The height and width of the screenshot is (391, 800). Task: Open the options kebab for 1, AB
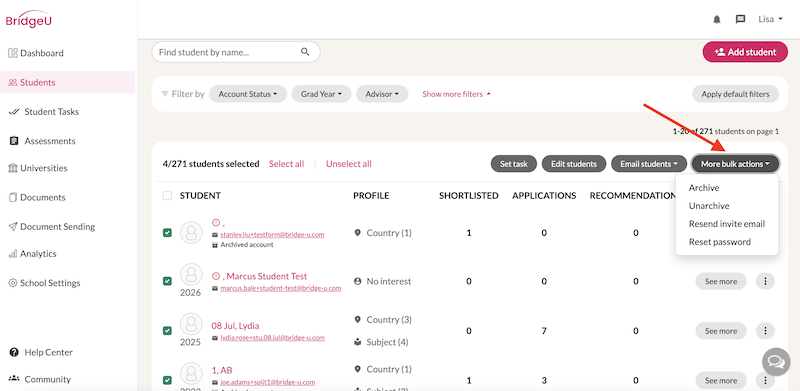coord(765,380)
